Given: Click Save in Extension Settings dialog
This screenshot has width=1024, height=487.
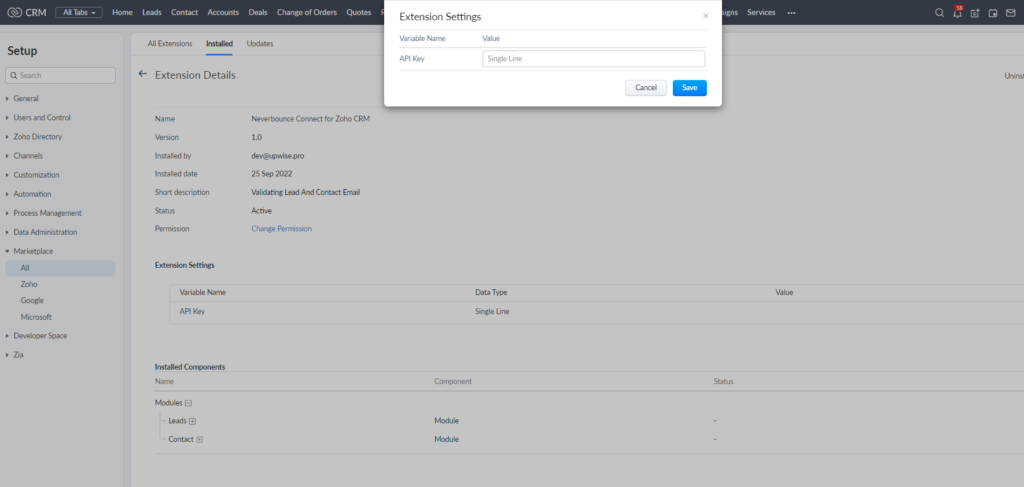Looking at the screenshot, I should pyautogui.click(x=690, y=88).
